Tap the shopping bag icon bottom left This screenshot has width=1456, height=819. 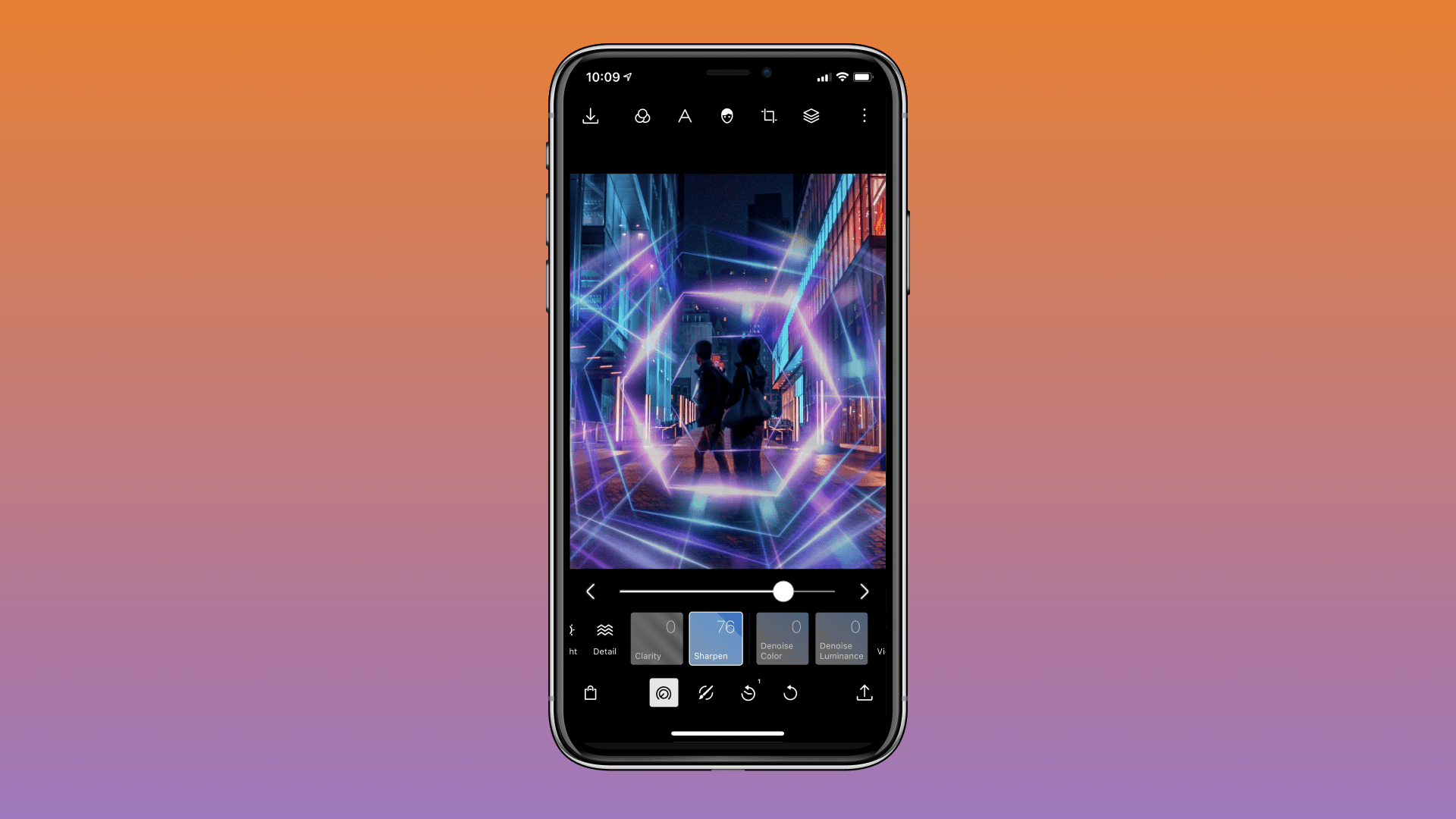(x=591, y=693)
